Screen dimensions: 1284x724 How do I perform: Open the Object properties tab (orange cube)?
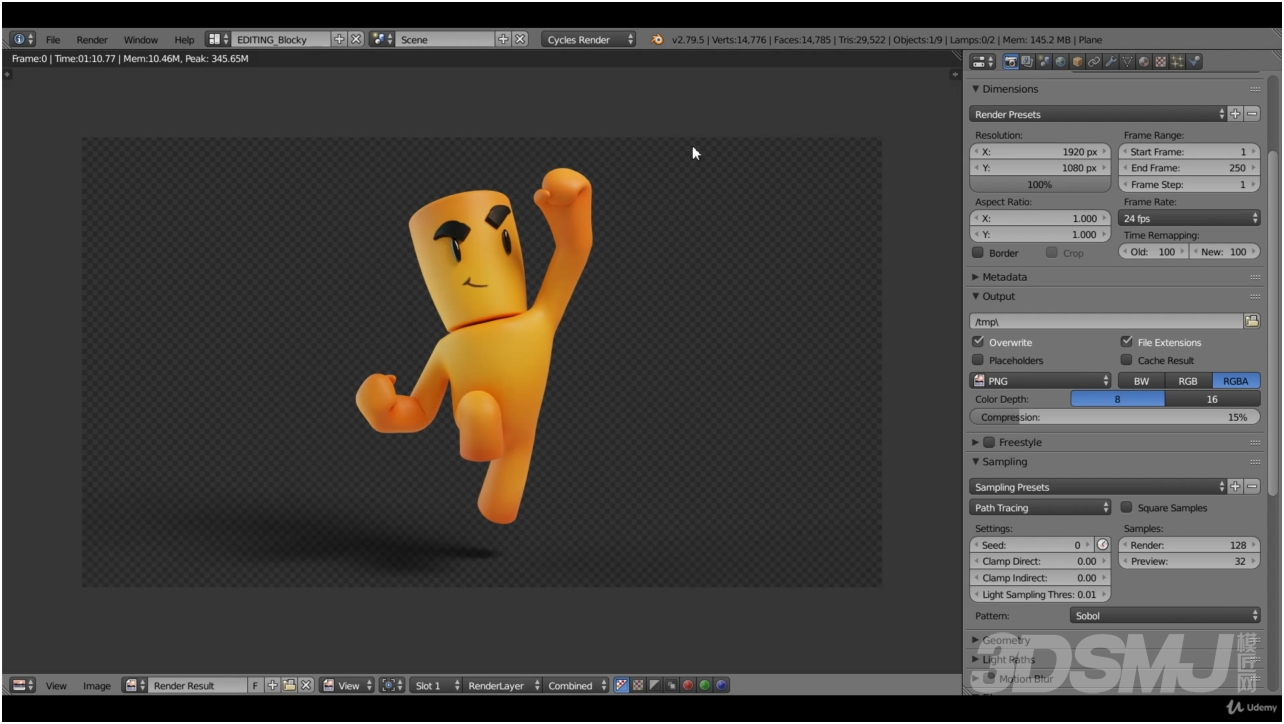pos(1077,62)
